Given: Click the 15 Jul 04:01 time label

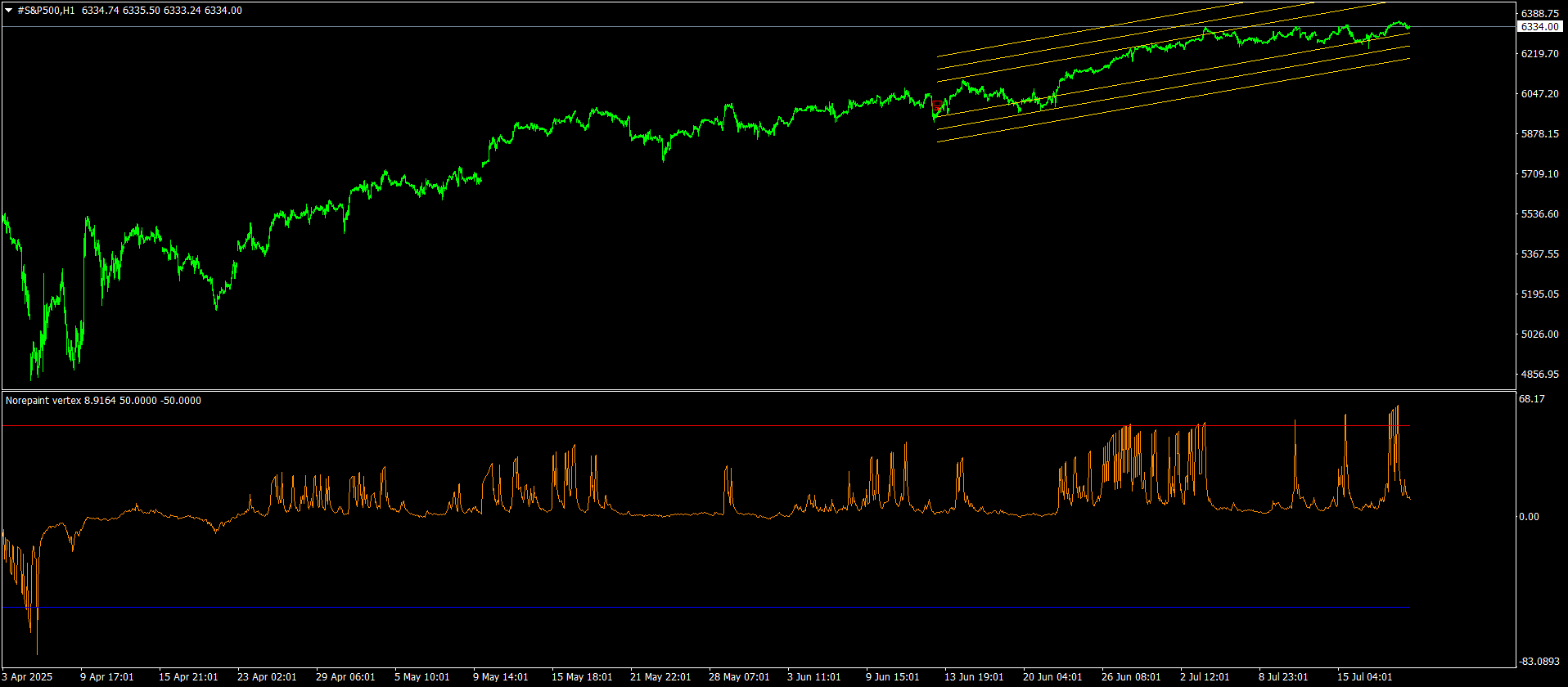Looking at the screenshot, I should (x=1364, y=677).
